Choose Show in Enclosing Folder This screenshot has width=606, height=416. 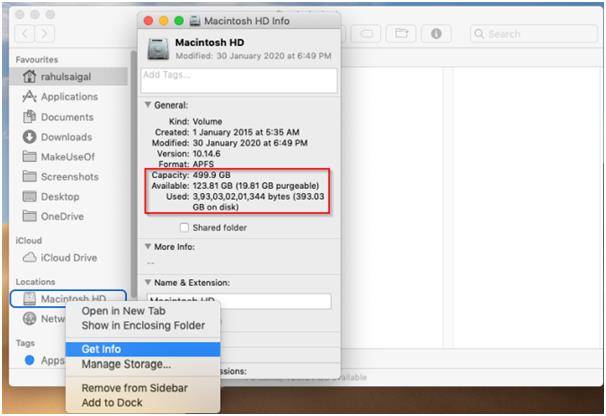pyautogui.click(x=143, y=326)
